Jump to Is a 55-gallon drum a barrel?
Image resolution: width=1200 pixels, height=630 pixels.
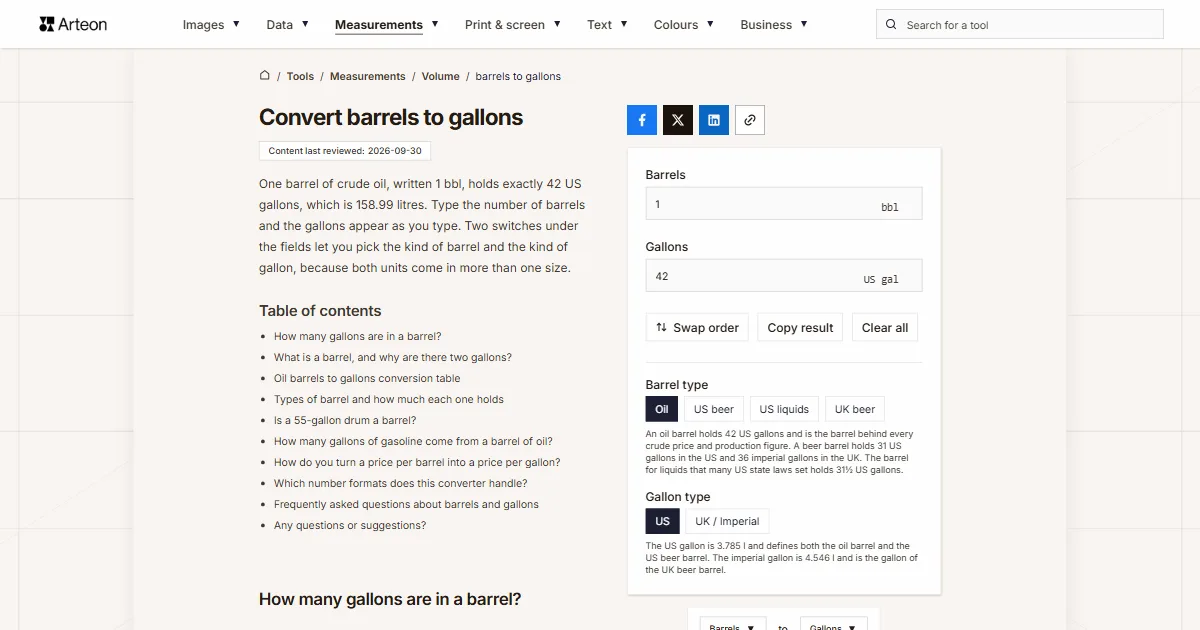[345, 421]
